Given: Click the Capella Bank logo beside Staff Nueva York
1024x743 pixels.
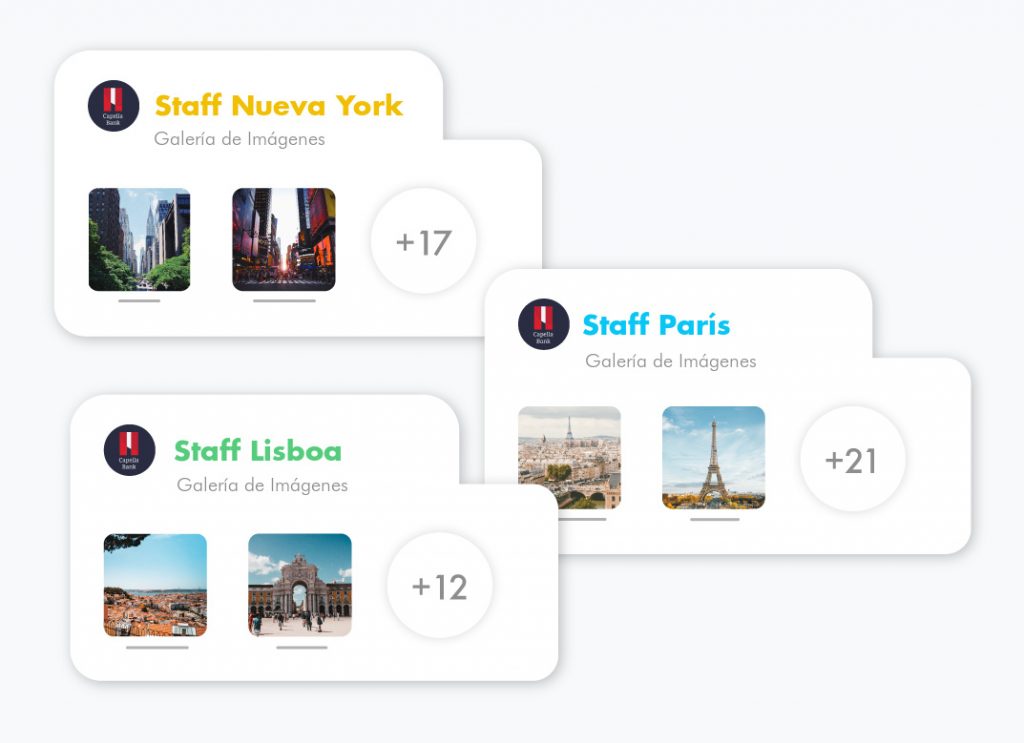Looking at the screenshot, I should pyautogui.click(x=114, y=106).
